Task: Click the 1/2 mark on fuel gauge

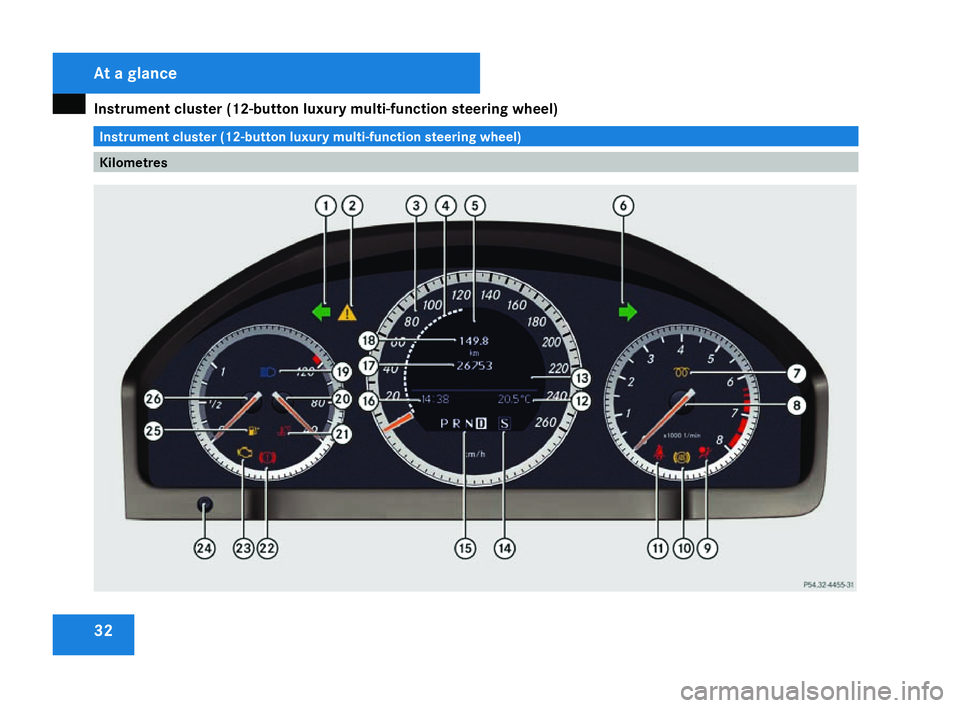Action: click(215, 404)
